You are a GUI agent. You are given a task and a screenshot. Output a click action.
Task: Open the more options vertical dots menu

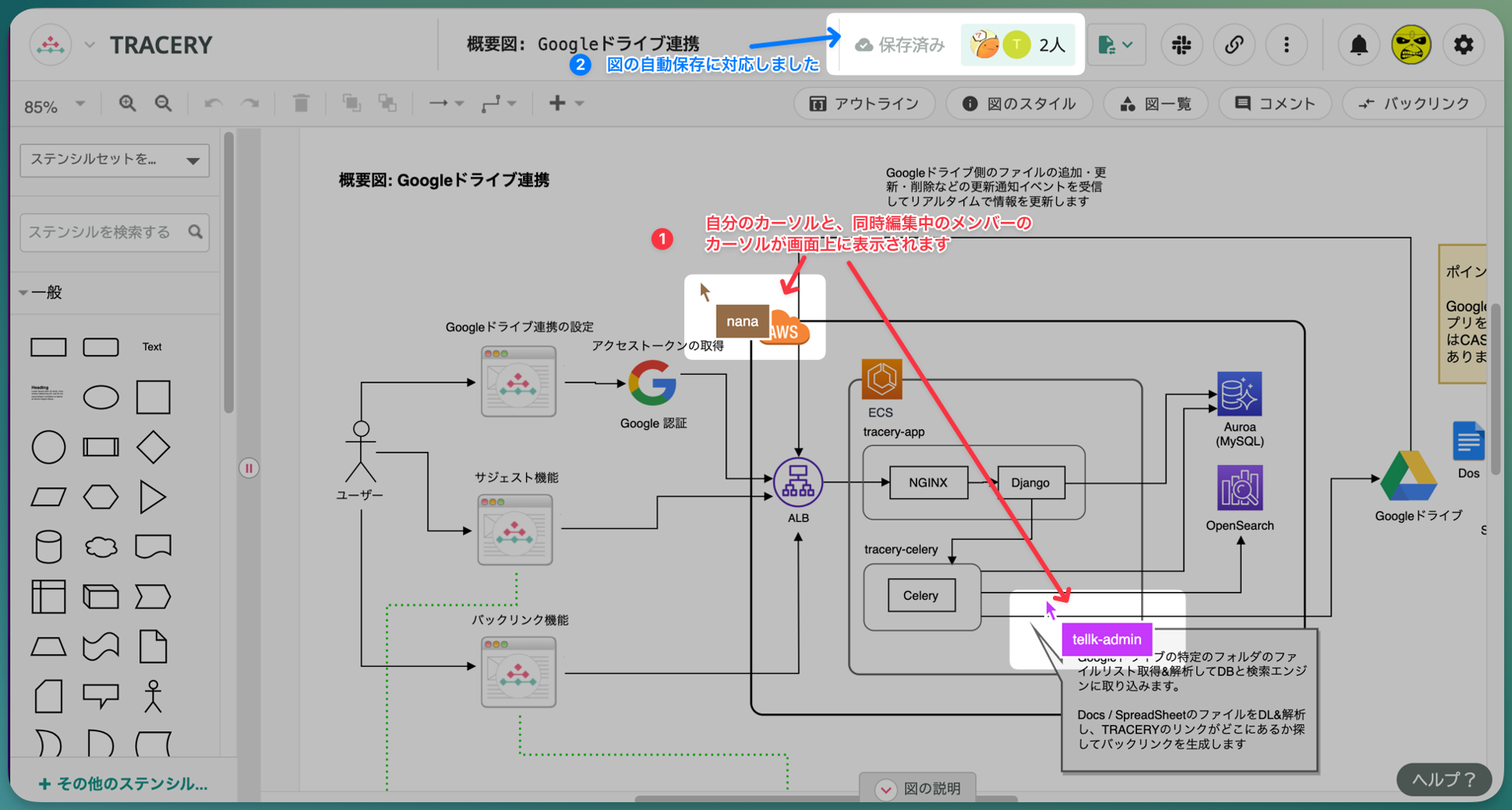coord(1286,45)
